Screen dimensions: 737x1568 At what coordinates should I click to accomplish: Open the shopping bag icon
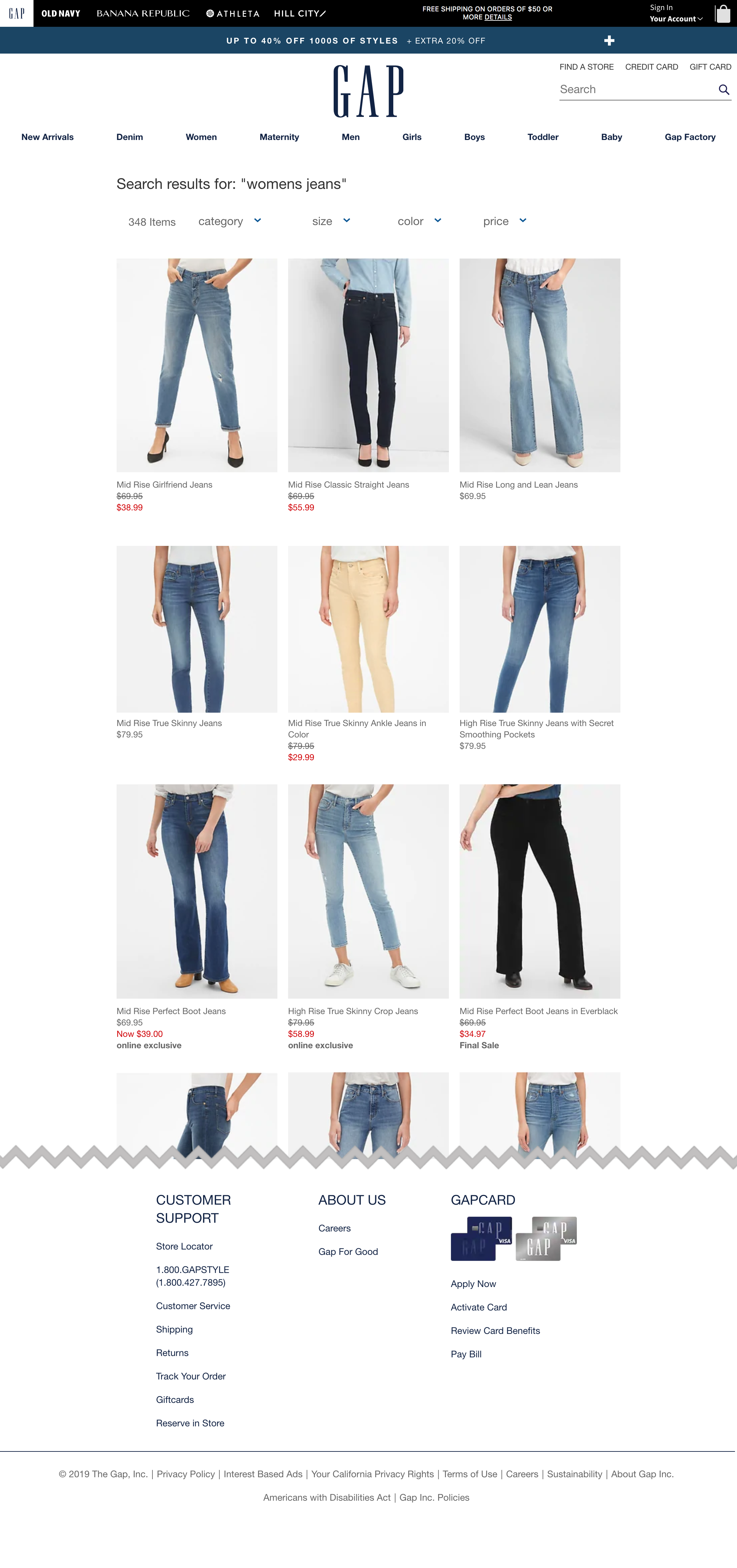tap(722, 13)
